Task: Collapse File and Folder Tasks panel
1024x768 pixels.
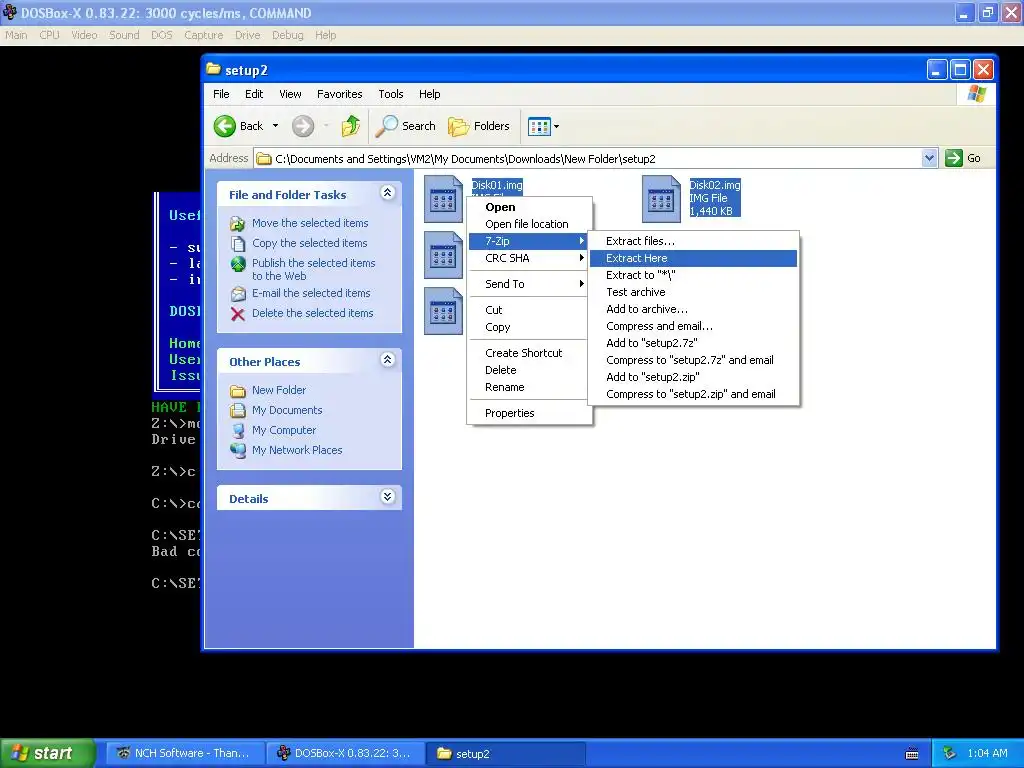Action: coord(387,193)
